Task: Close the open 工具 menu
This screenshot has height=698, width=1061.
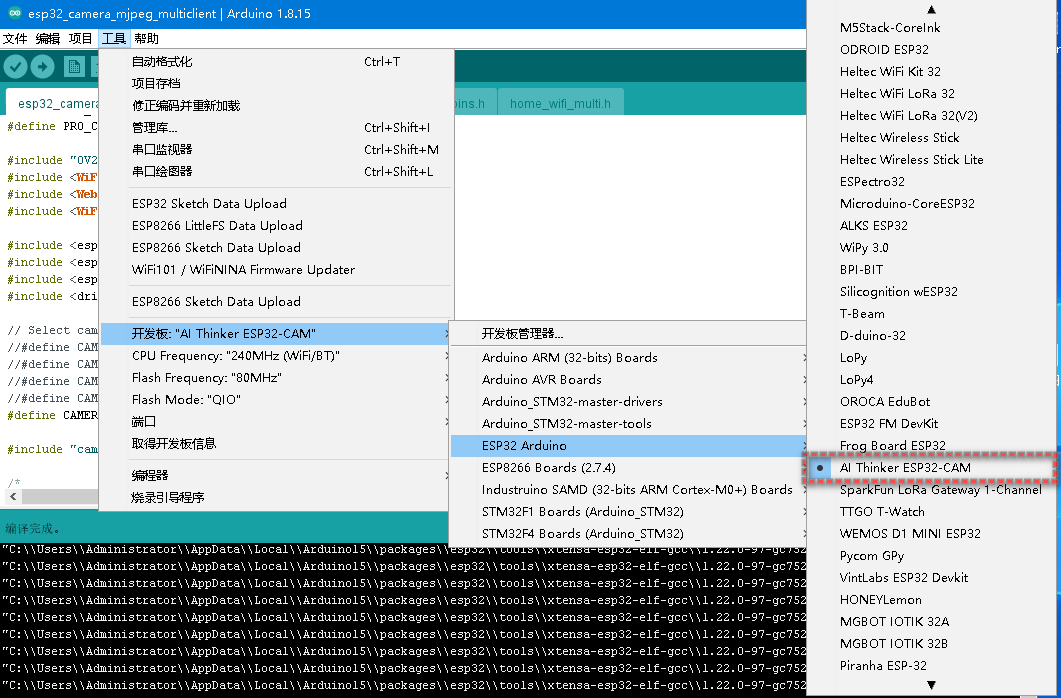Action: (114, 39)
